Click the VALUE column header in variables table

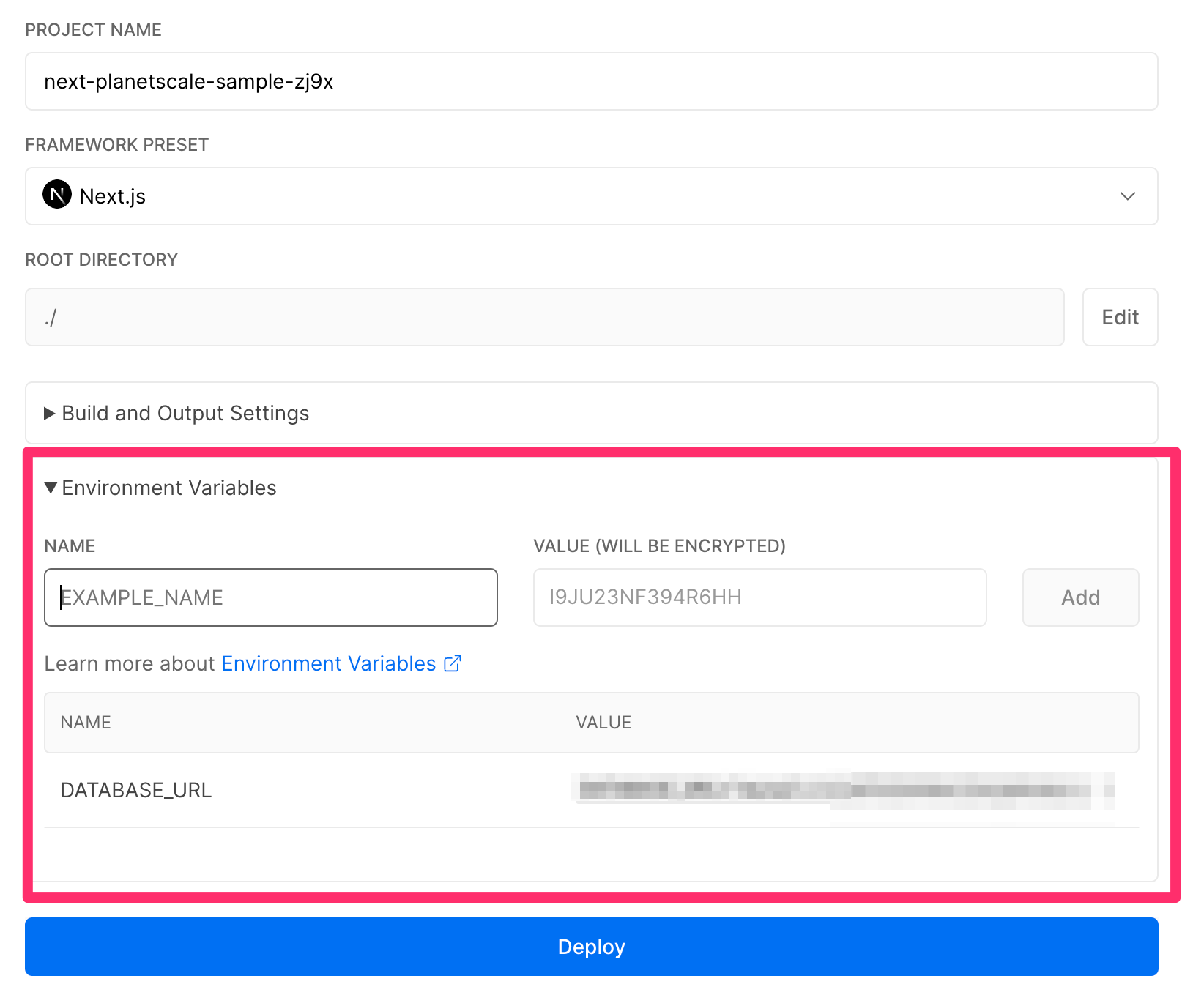tap(603, 723)
